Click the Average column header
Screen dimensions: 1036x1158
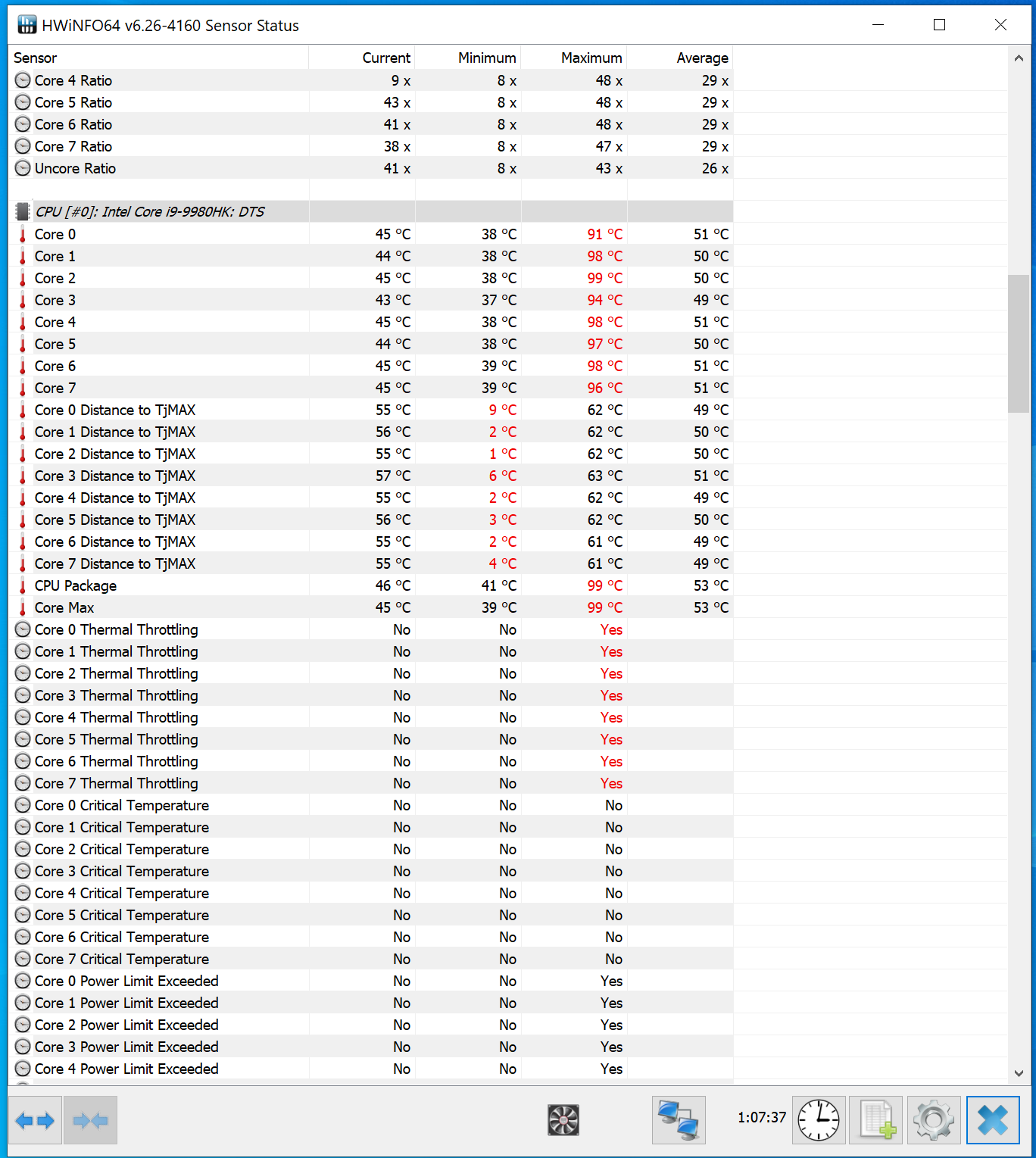[x=680, y=58]
